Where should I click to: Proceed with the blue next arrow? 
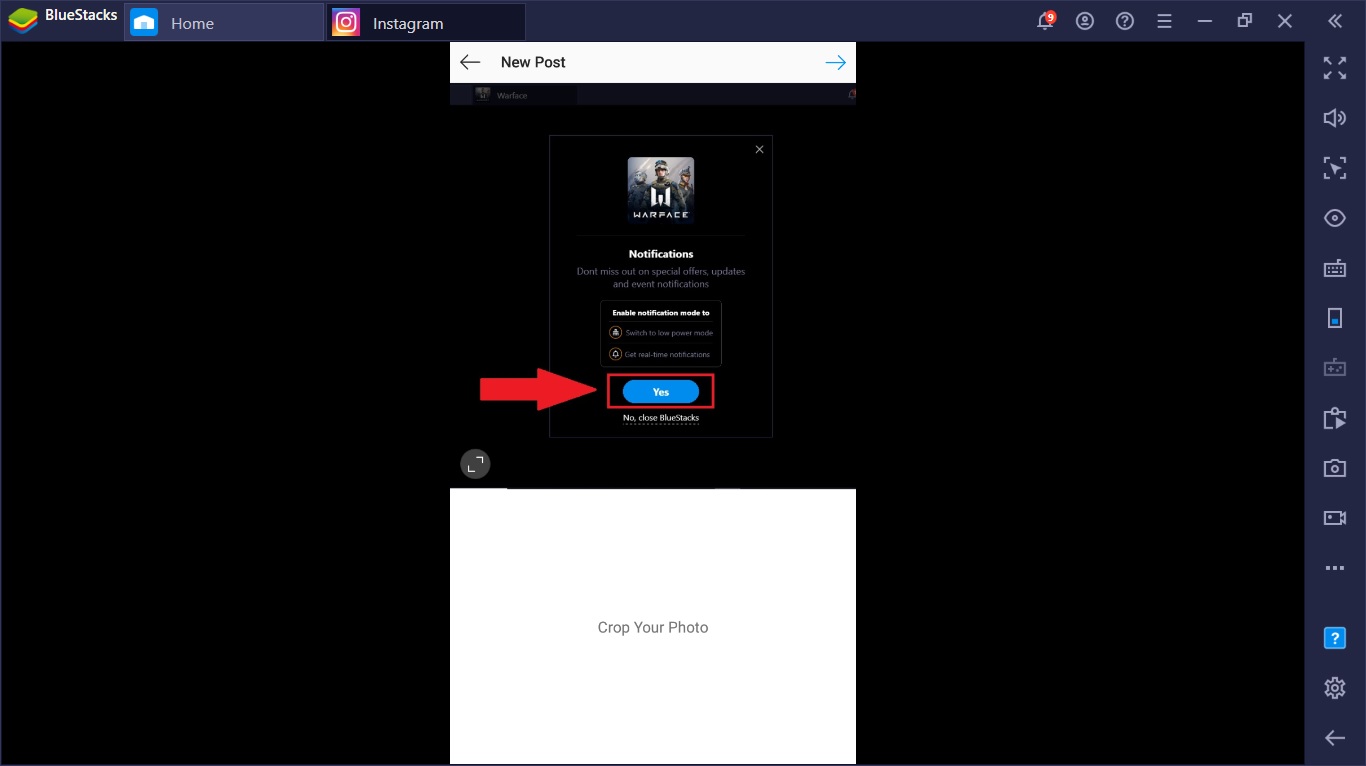(835, 62)
